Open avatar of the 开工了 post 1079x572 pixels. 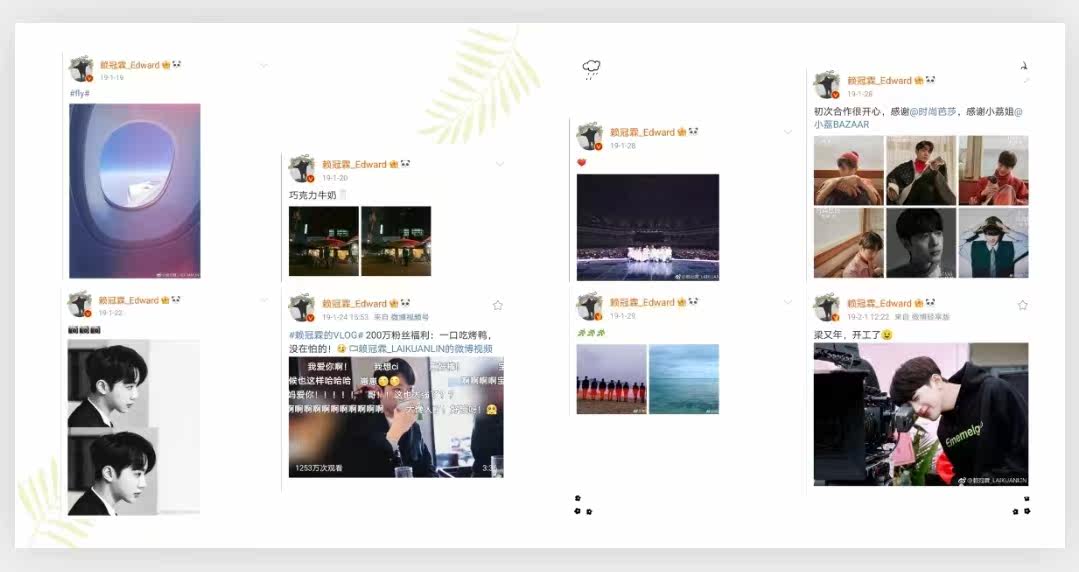click(826, 307)
